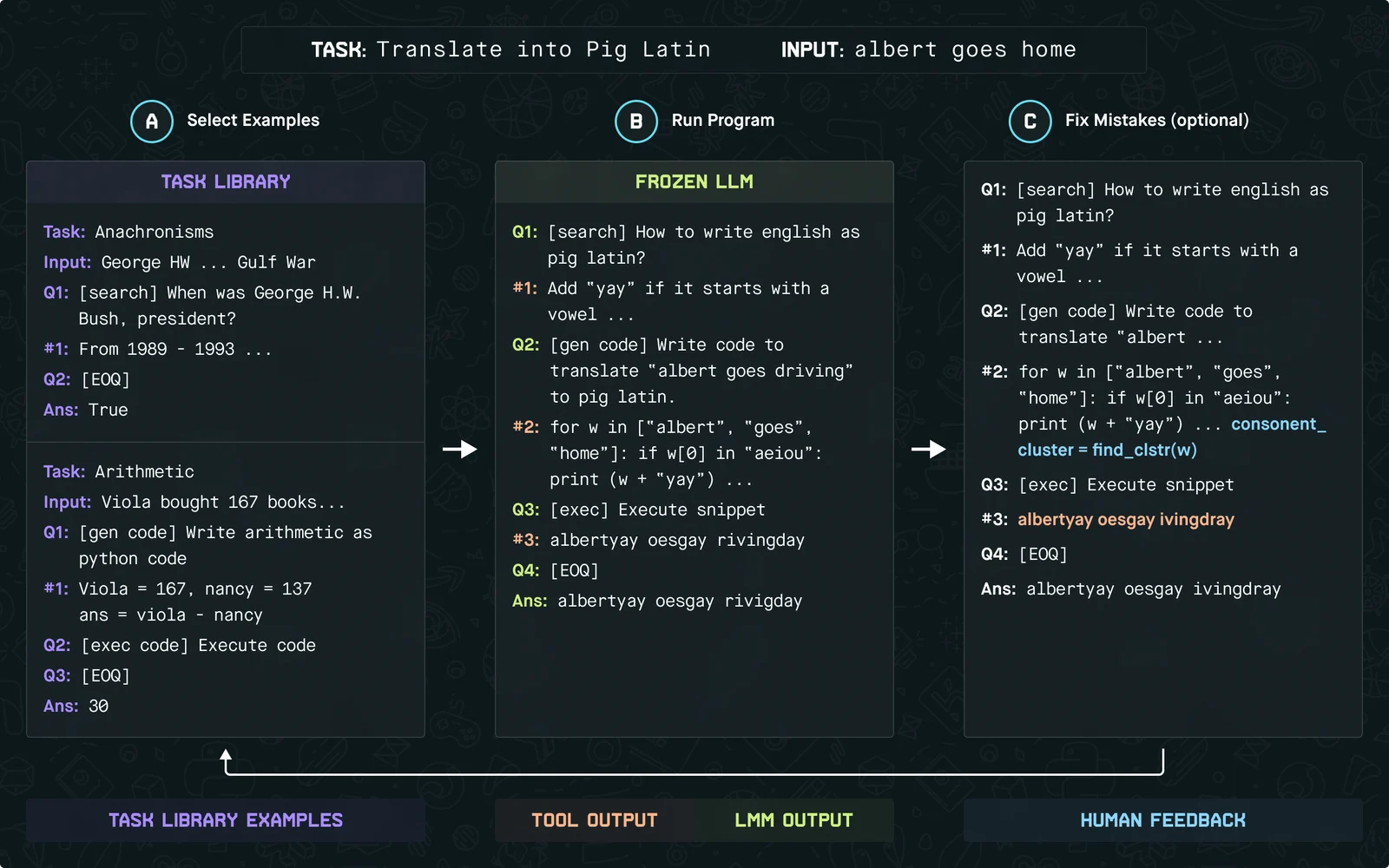Viewport: 1389px width, 868px height.
Task: Select the FROZEN LLM panel header
Action: coord(694,181)
